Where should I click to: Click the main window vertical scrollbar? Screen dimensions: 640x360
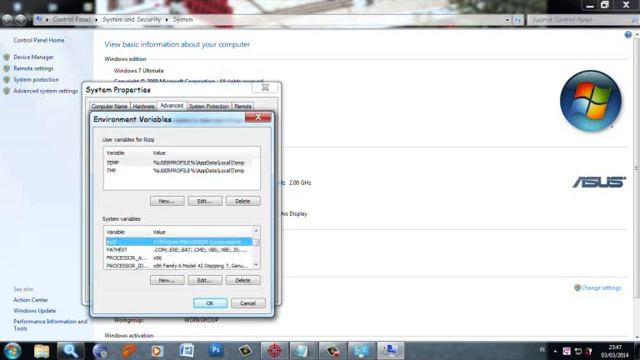[x=636, y=167]
